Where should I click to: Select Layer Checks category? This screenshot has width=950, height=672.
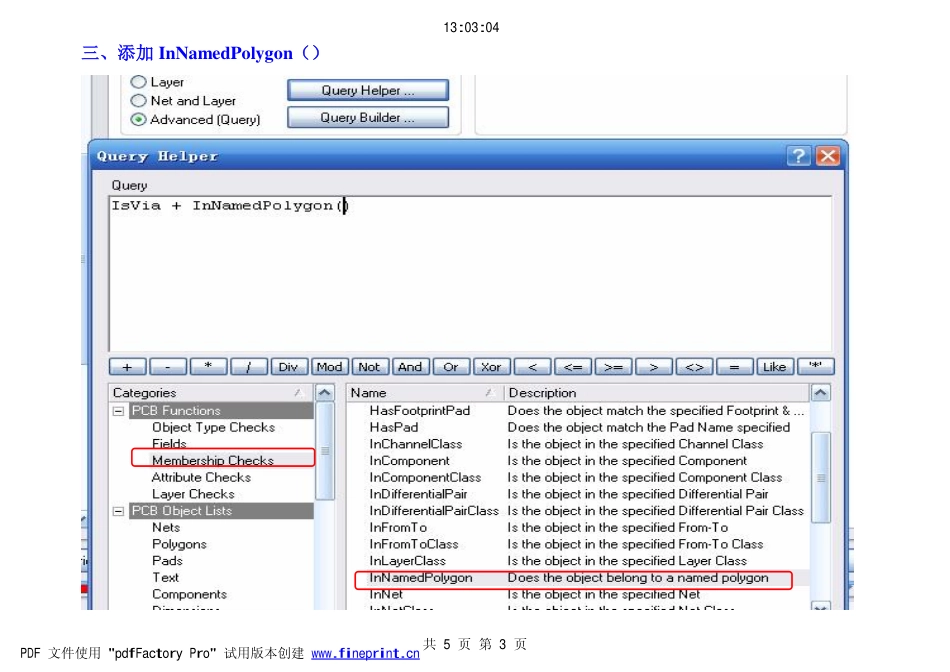(x=193, y=494)
